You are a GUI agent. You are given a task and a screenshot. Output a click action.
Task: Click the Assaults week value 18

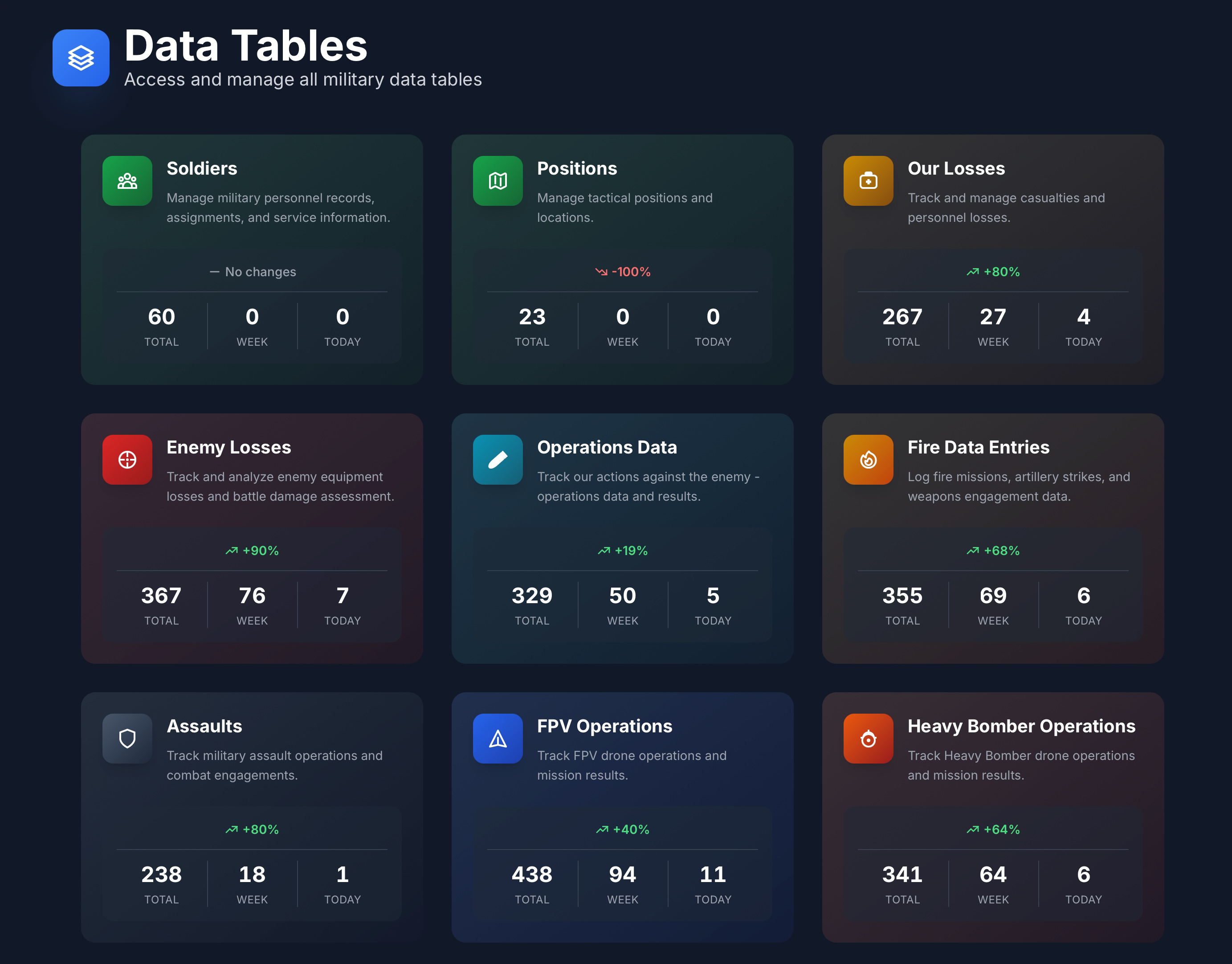tap(252, 874)
